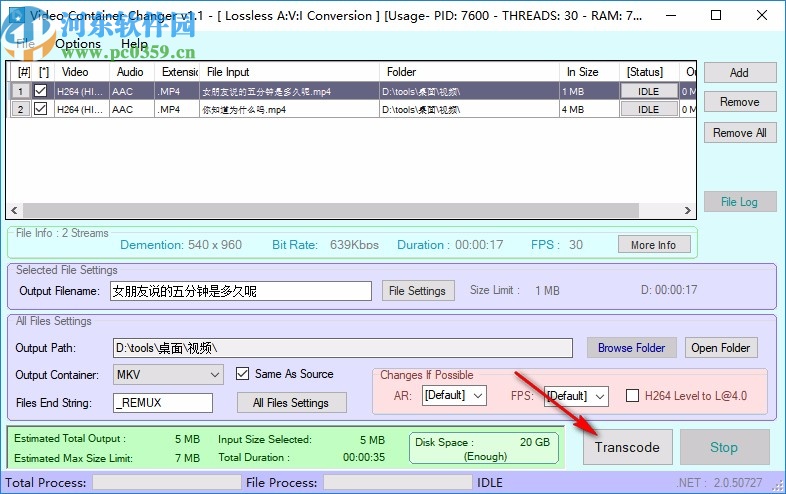Click the In Size column header
Screen dimensions: 786x494
[589, 72]
